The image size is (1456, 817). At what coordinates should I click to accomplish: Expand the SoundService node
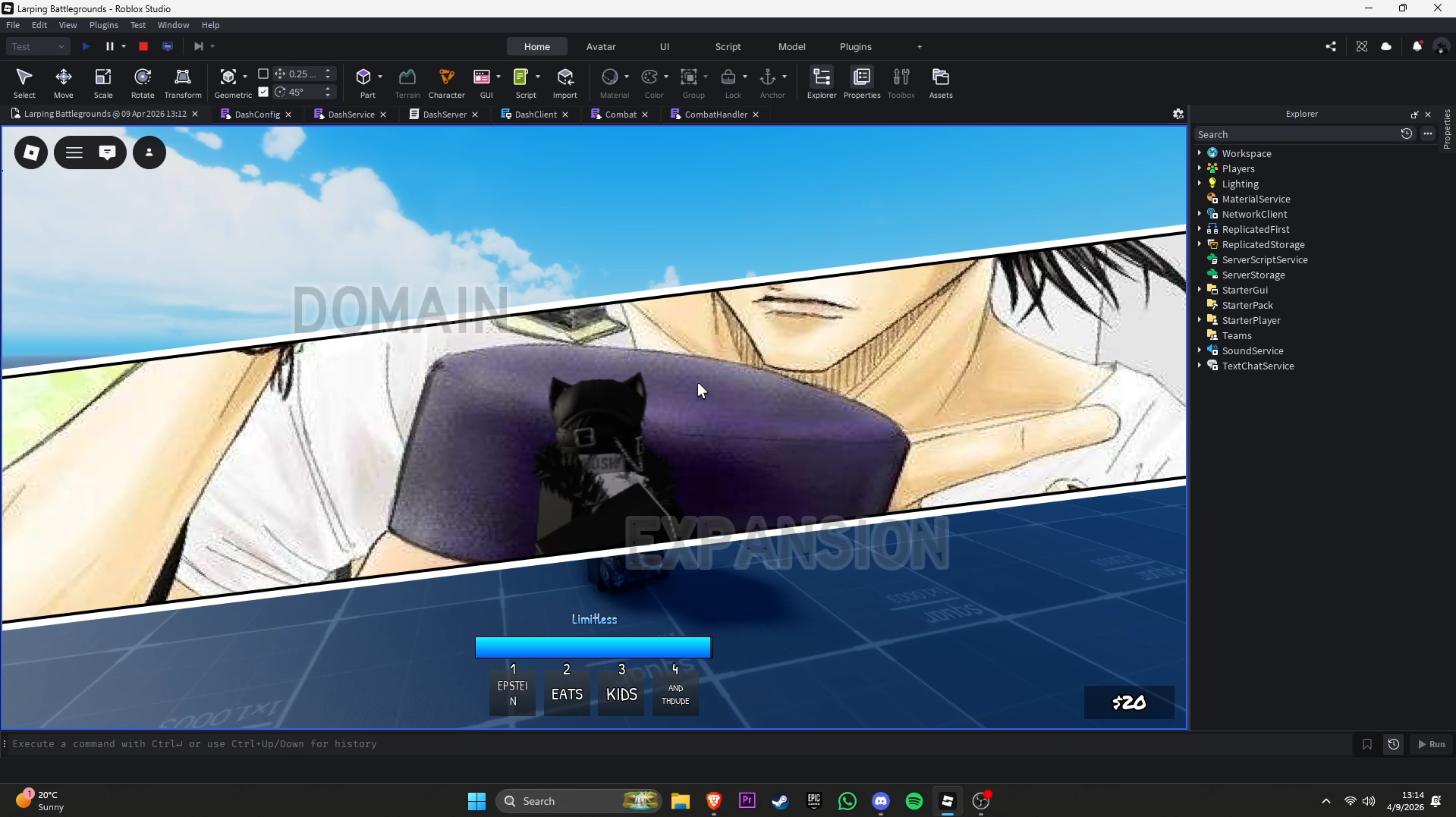click(1200, 350)
